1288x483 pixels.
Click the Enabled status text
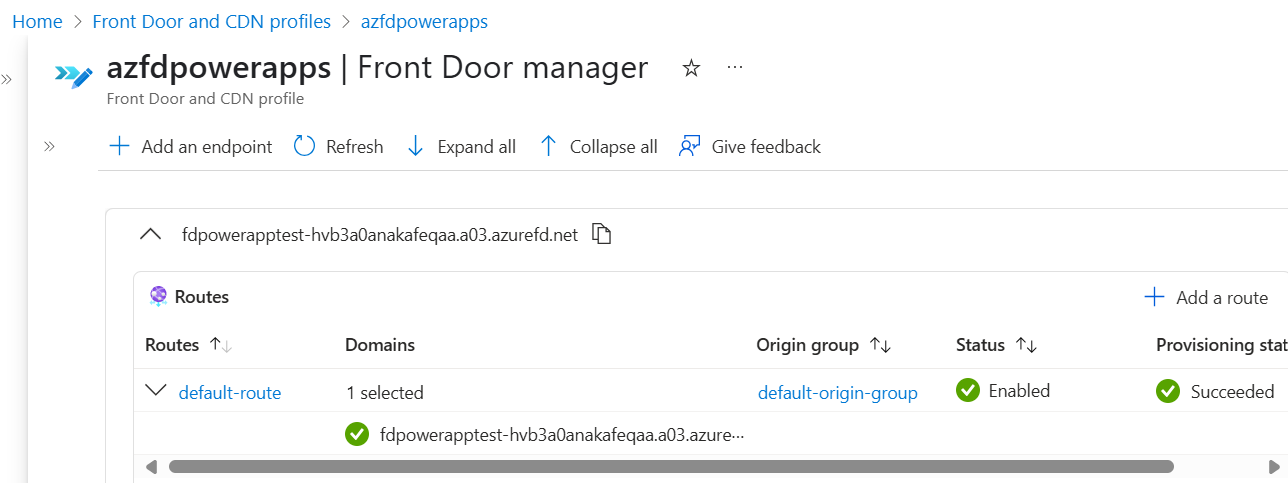coord(1019,391)
